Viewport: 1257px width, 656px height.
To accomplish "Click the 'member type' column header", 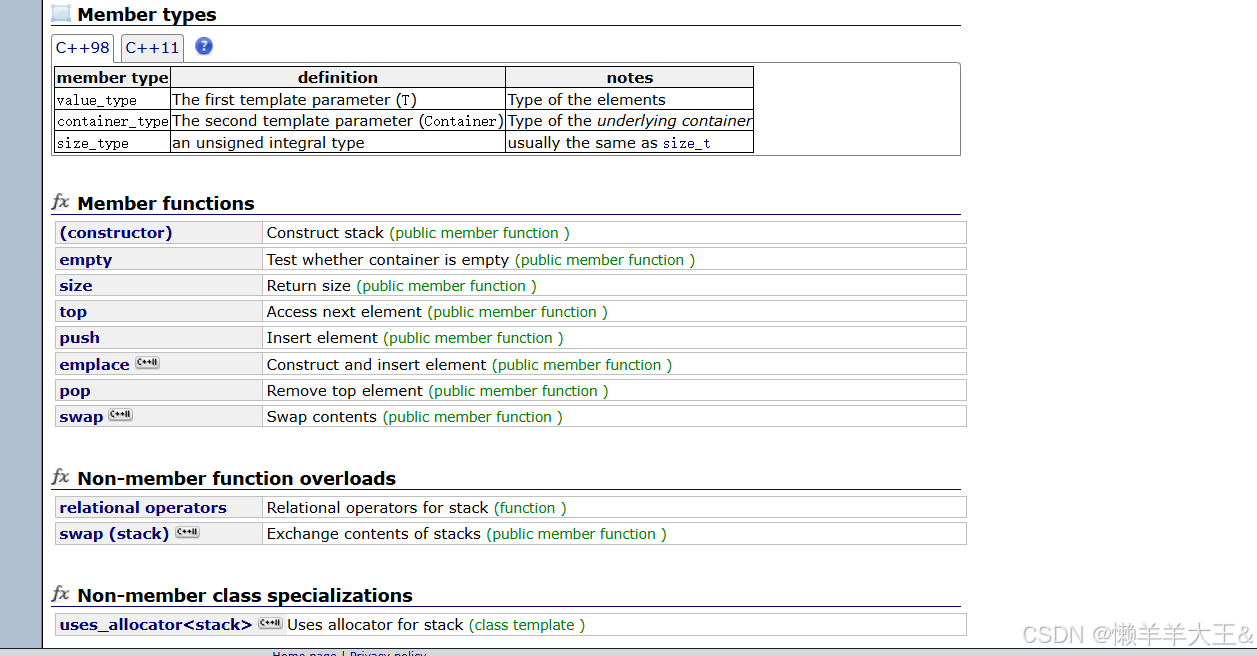I will click(x=113, y=78).
